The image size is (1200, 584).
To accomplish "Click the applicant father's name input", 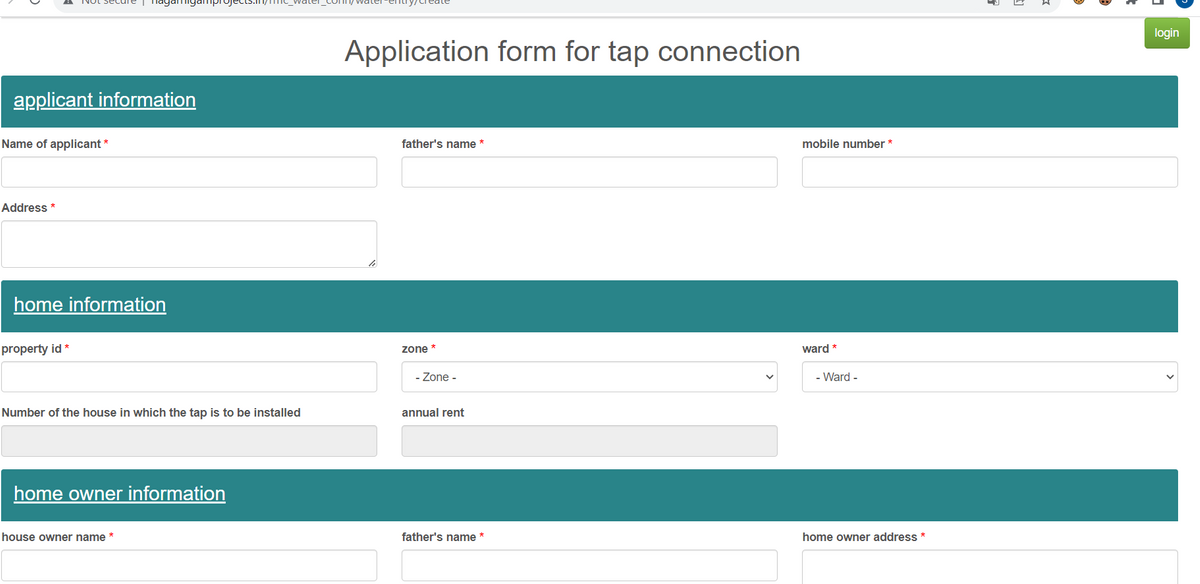I will click(589, 172).
